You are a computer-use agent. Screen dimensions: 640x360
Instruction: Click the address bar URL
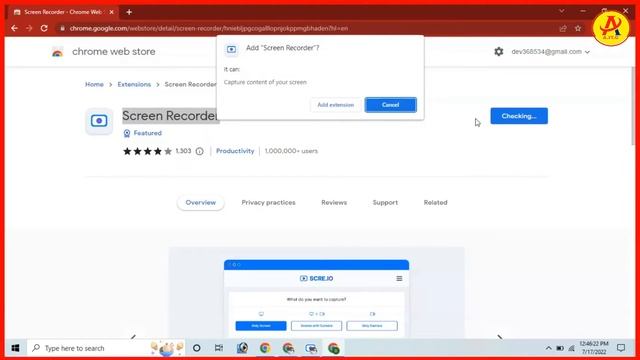tap(209, 28)
